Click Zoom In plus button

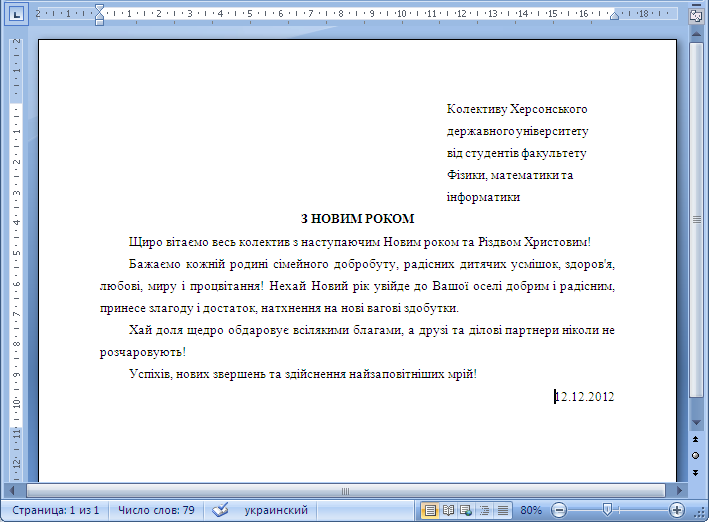[x=676, y=511]
